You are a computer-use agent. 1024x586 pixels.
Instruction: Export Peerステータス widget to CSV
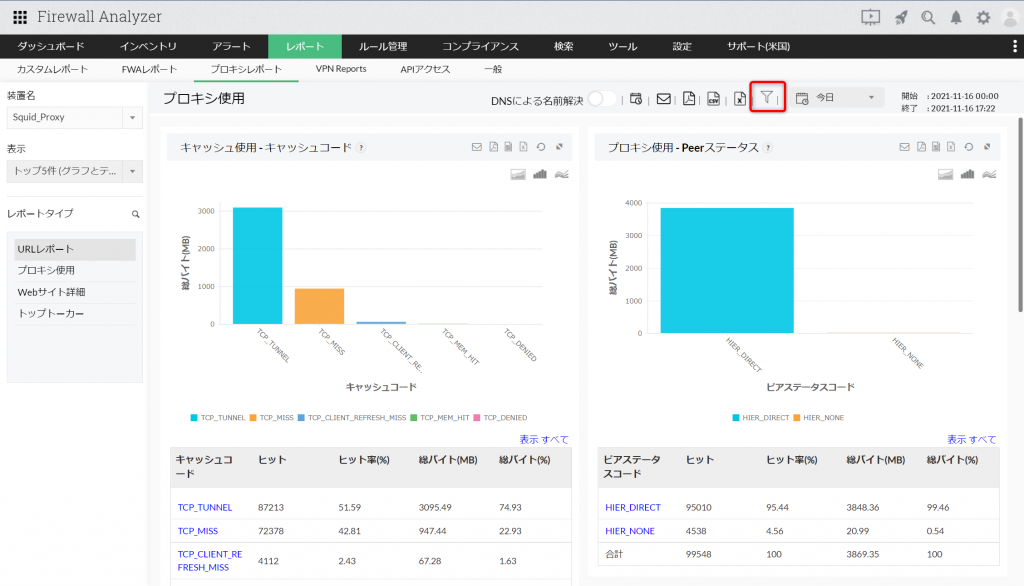tap(936, 147)
